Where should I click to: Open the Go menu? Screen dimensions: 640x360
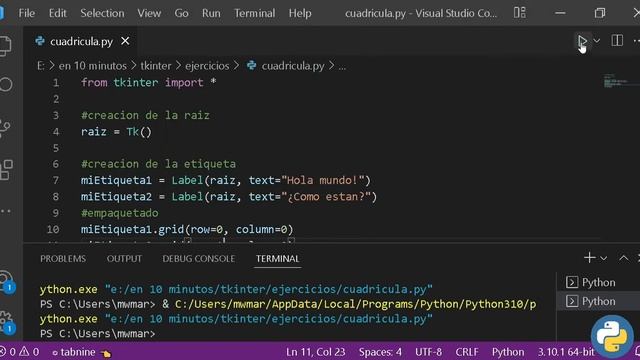tap(181, 13)
